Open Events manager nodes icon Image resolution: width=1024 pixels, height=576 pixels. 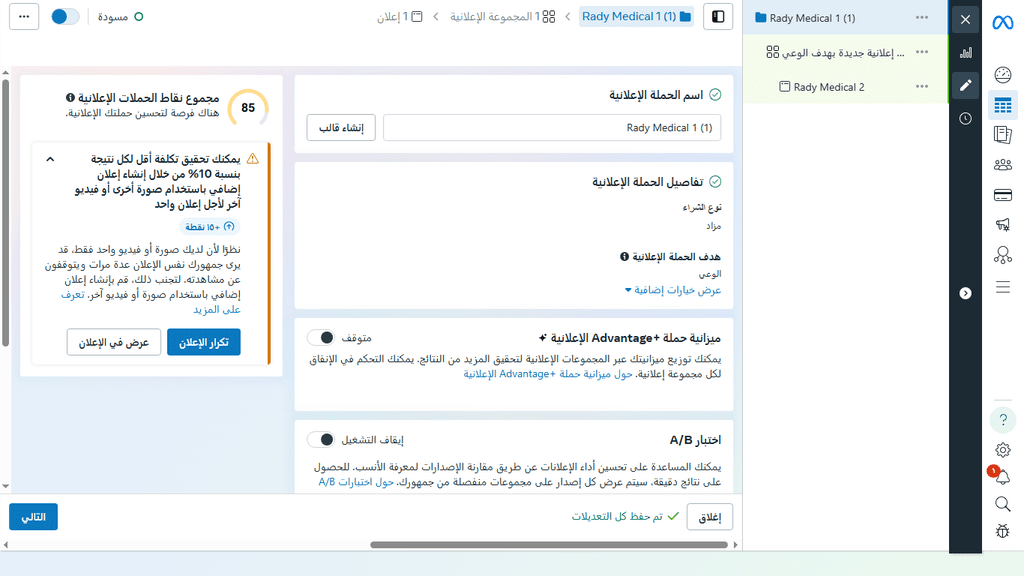[1002, 255]
